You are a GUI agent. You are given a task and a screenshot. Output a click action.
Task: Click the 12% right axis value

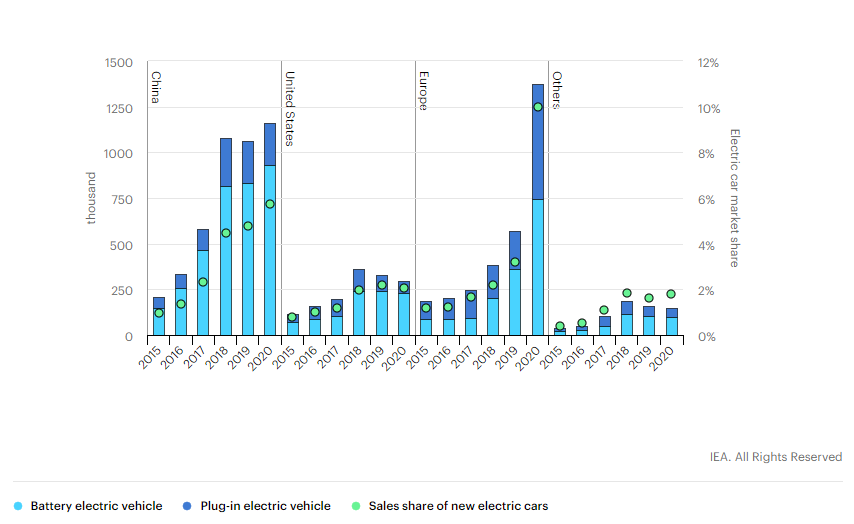coord(709,63)
